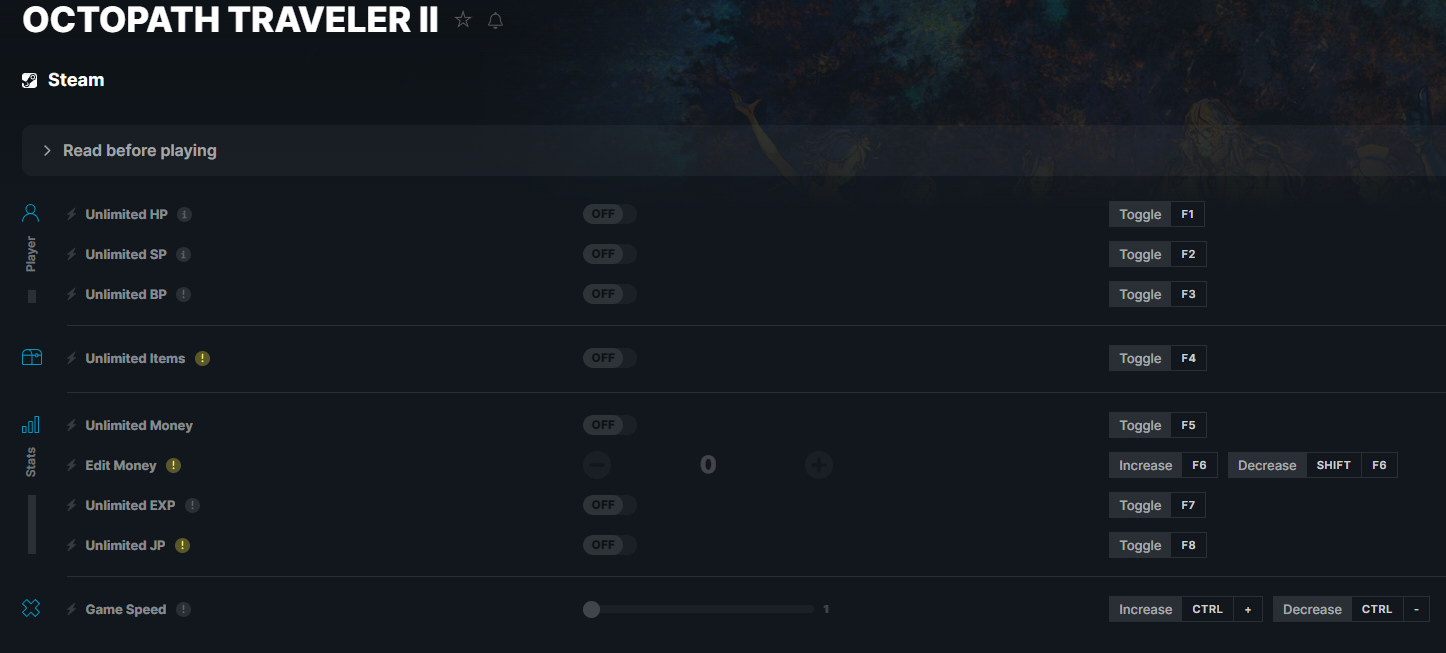The width and height of the screenshot is (1446, 653).
Task: Click the notification bell icon
Action: 495,20
